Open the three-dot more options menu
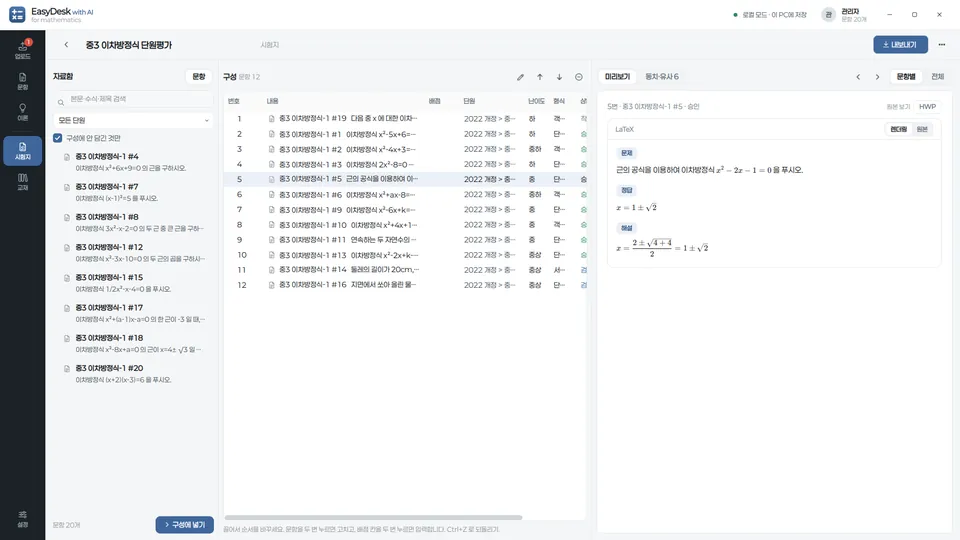 (942, 45)
